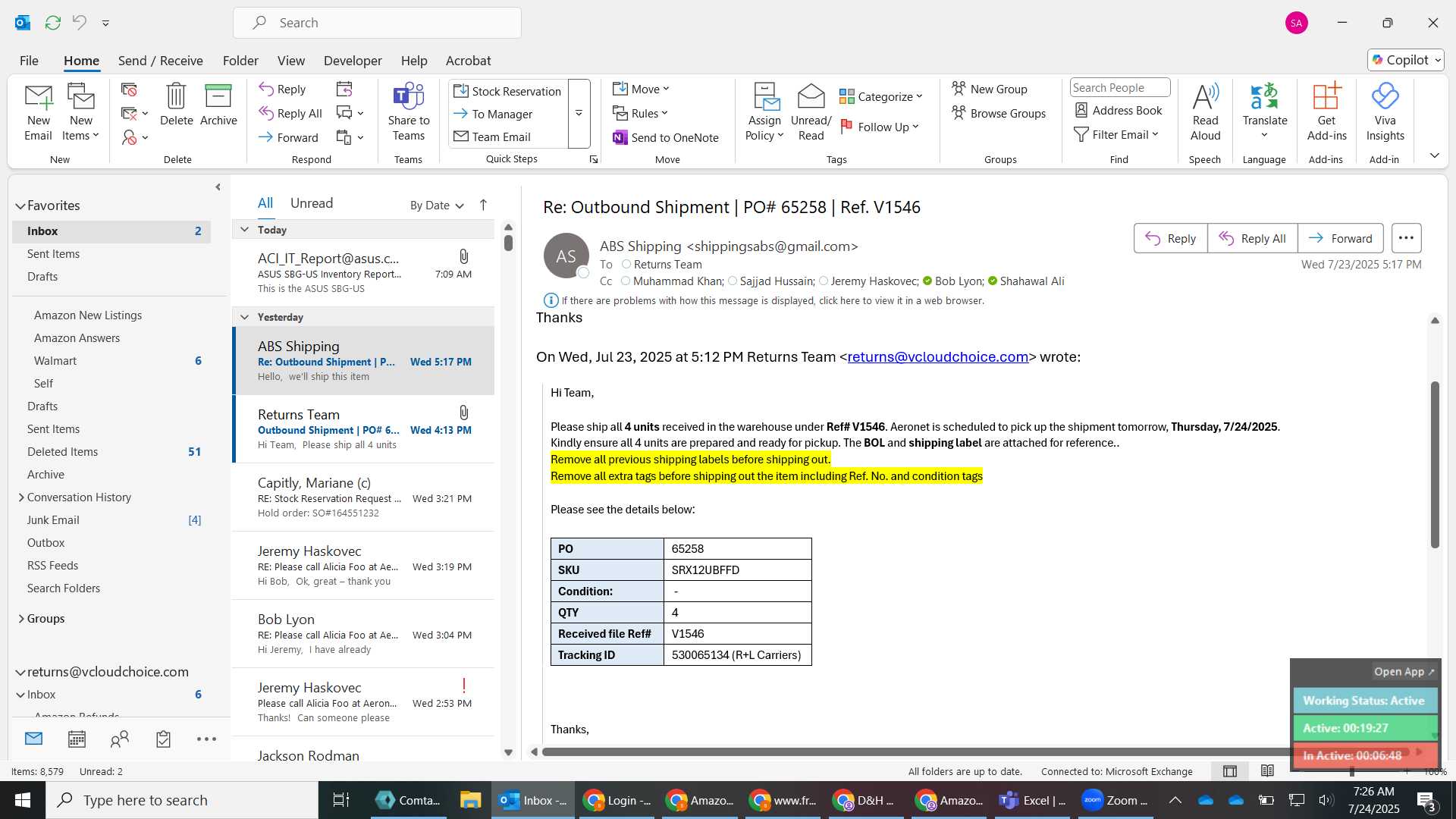Viewport: 1456px width, 819px height.
Task: Switch to the Folder tab
Action: (240, 61)
